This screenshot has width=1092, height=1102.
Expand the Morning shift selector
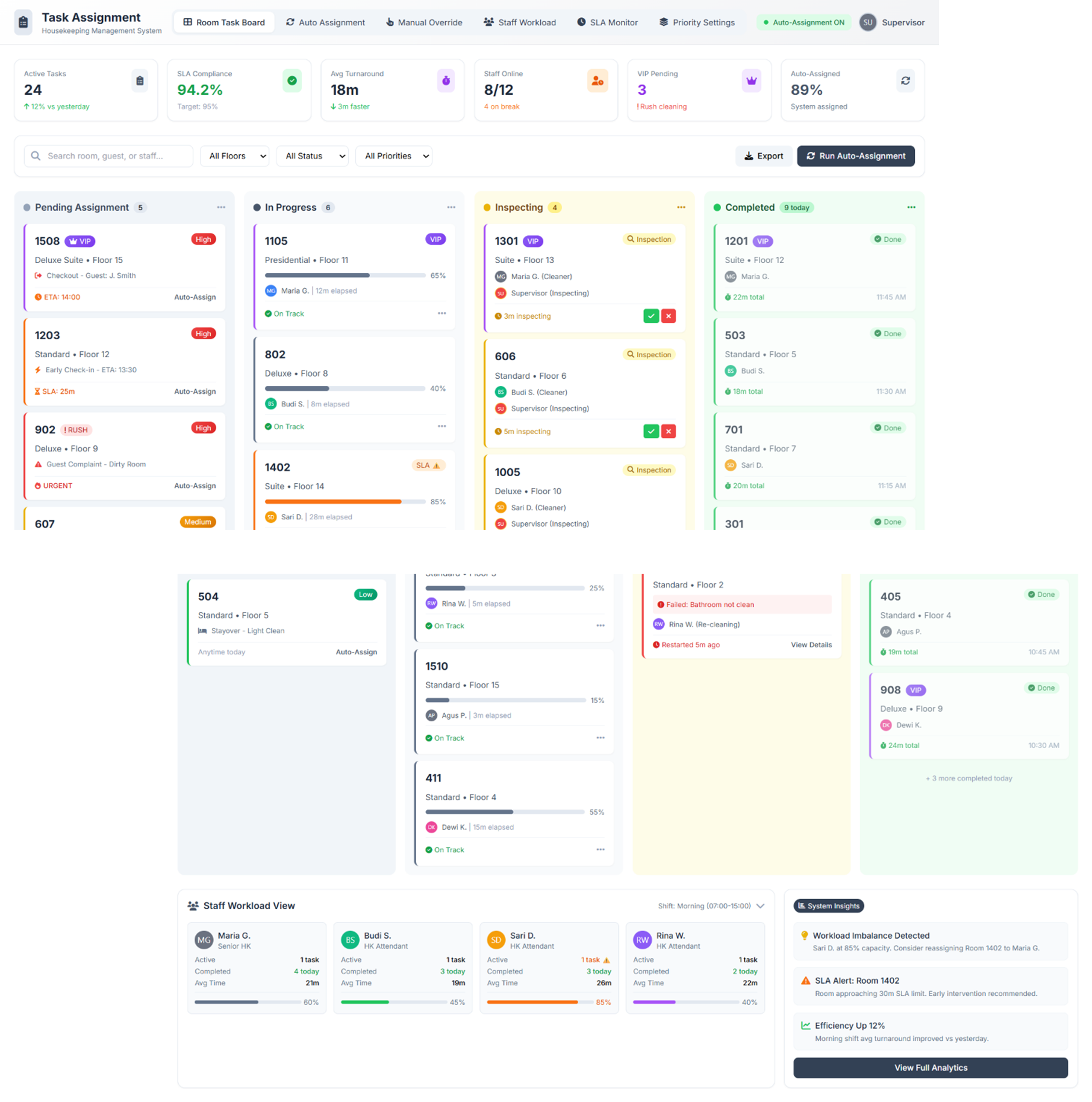[711, 906]
